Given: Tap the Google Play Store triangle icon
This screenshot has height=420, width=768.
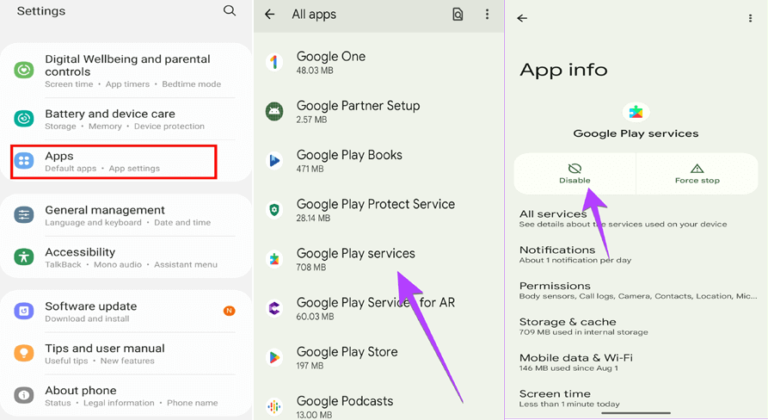Looking at the screenshot, I should 274,357.
